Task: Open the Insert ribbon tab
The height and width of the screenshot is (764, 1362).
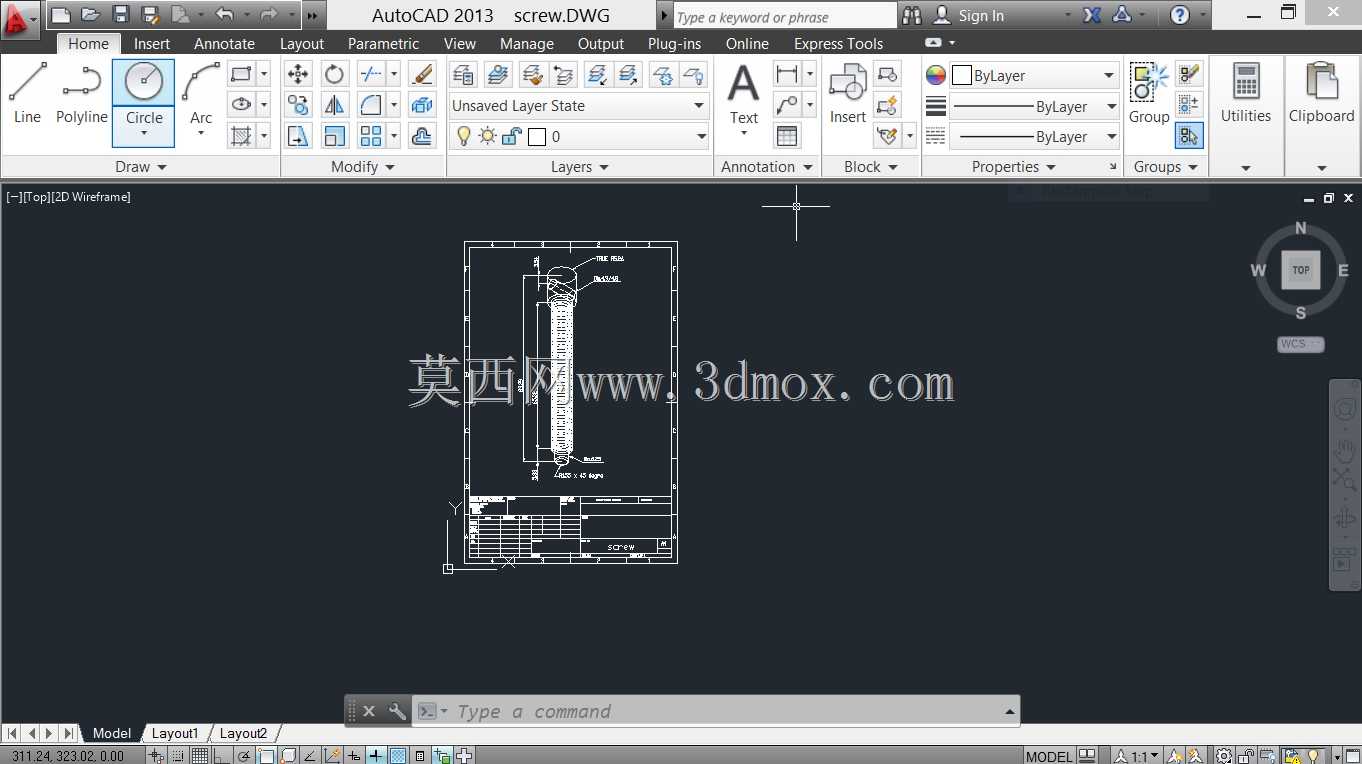Action: coord(152,44)
